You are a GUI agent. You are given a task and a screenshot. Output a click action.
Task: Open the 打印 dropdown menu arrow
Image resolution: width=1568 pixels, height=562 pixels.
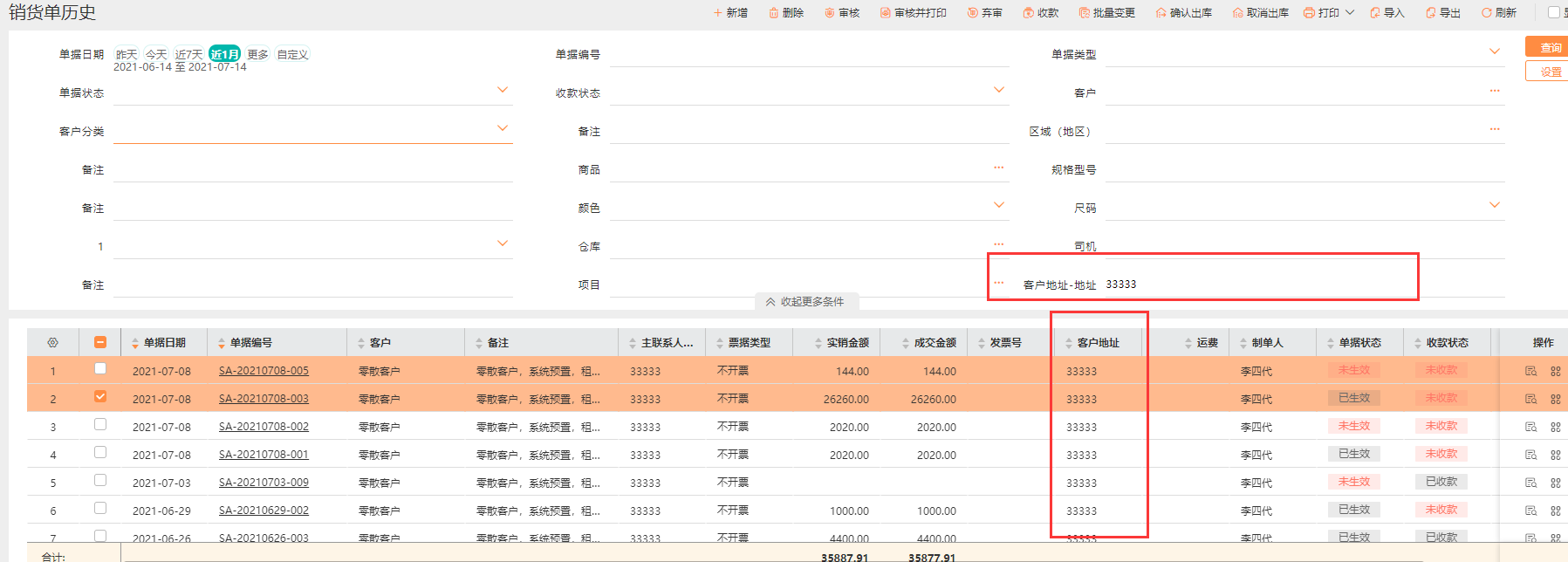tap(1350, 13)
